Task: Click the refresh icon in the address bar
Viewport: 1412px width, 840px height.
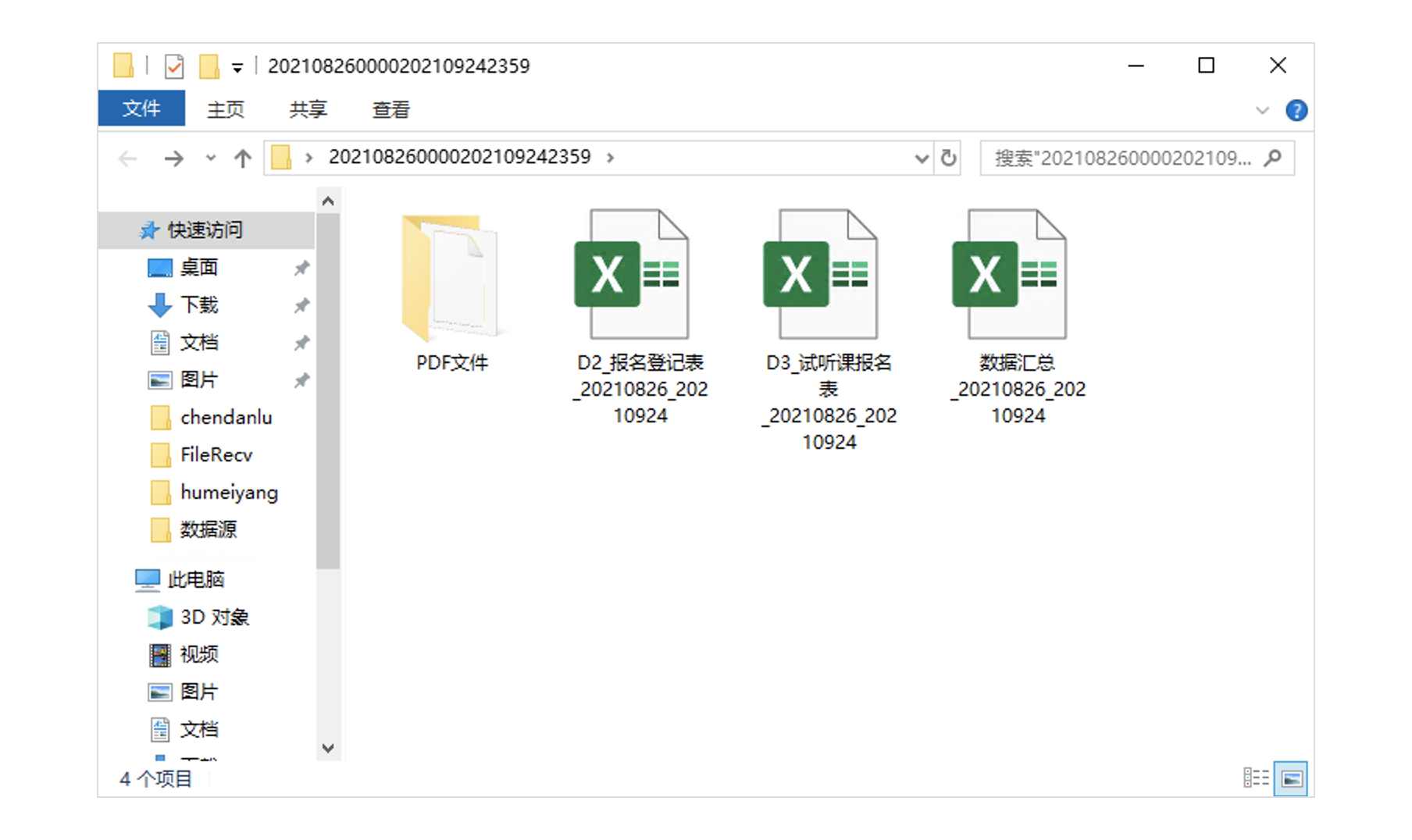Action: click(949, 158)
